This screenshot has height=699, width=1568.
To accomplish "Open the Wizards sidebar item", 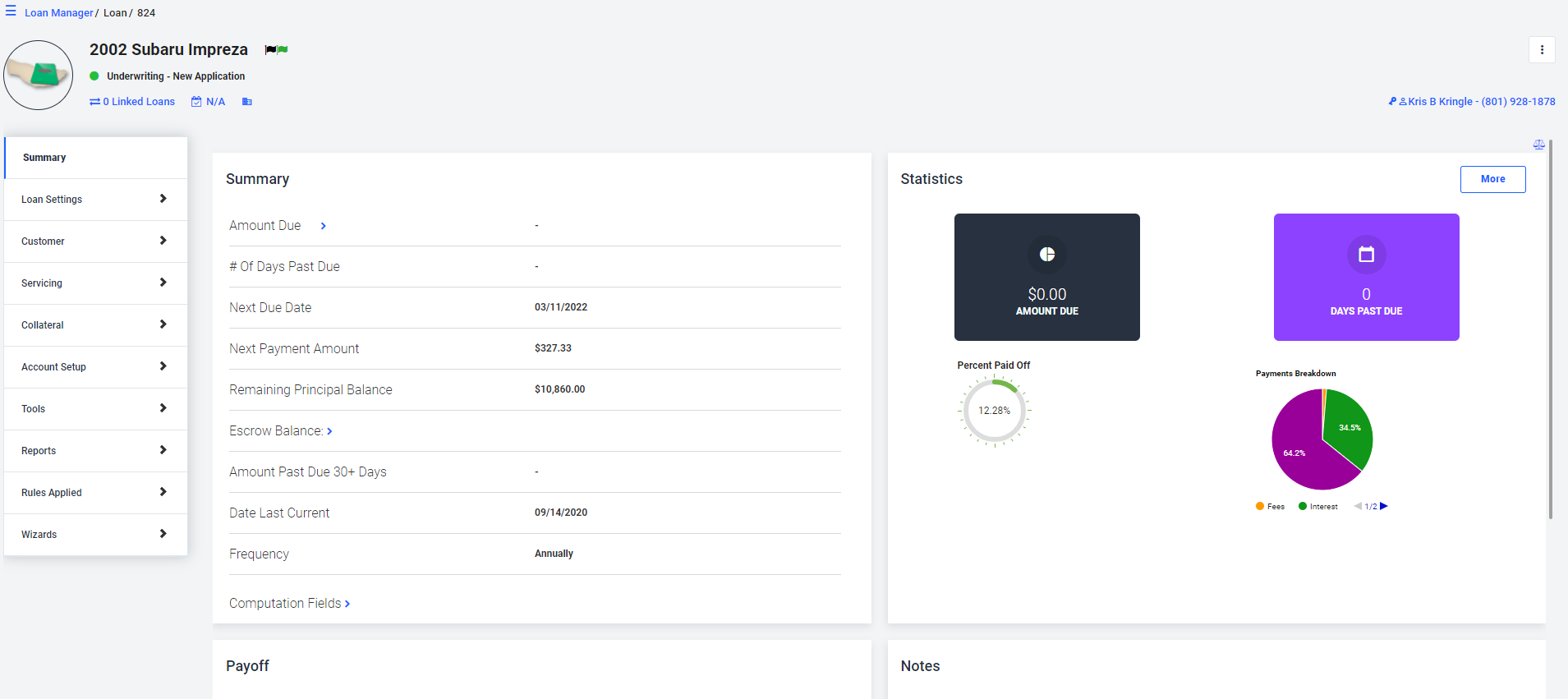I will pos(96,535).
